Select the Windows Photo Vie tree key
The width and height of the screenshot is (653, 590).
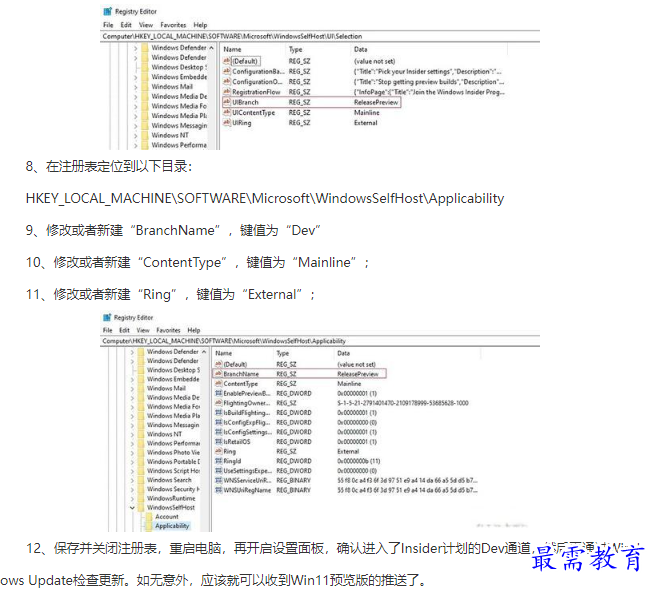173,452
